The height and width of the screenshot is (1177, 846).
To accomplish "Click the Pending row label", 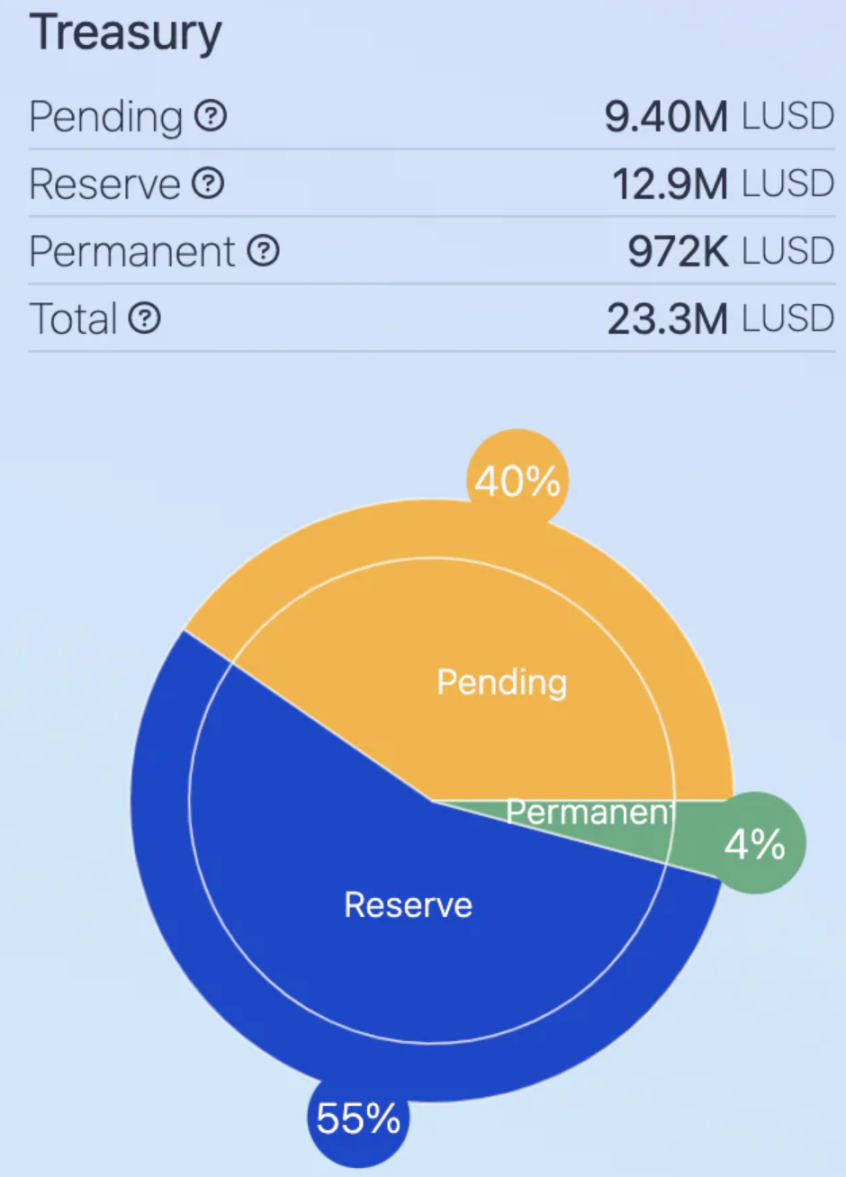I will point(105,117).
